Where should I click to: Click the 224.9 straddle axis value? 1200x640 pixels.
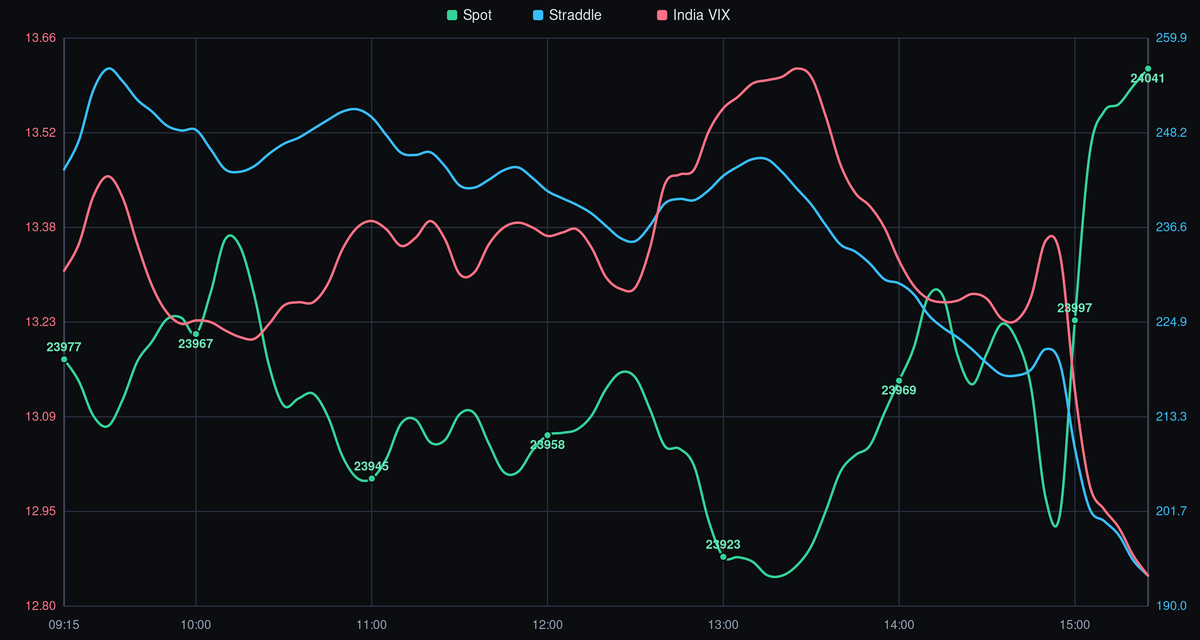[x=1171, y=322]
